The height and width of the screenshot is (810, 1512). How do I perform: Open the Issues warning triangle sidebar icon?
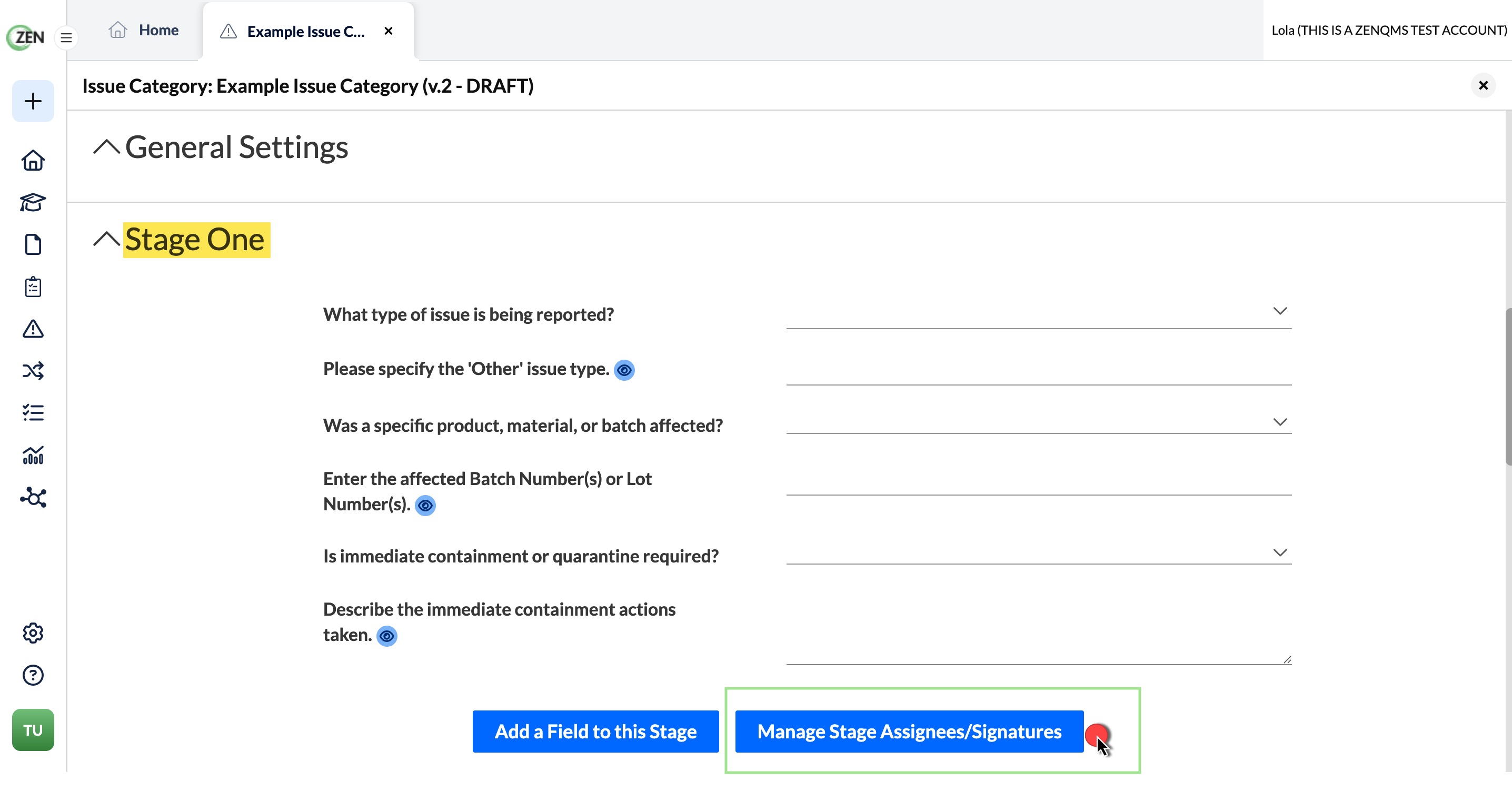(x=33, y=329)
